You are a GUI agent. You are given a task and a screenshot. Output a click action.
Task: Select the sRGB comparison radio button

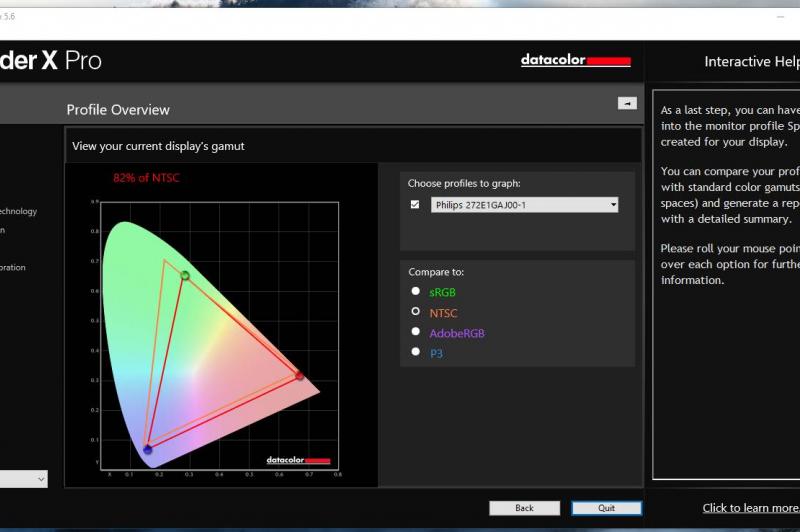tap(415, 291)
